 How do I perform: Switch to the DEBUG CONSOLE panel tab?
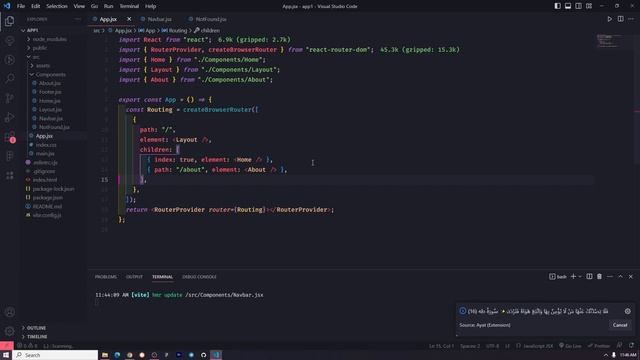pos(199,277)
